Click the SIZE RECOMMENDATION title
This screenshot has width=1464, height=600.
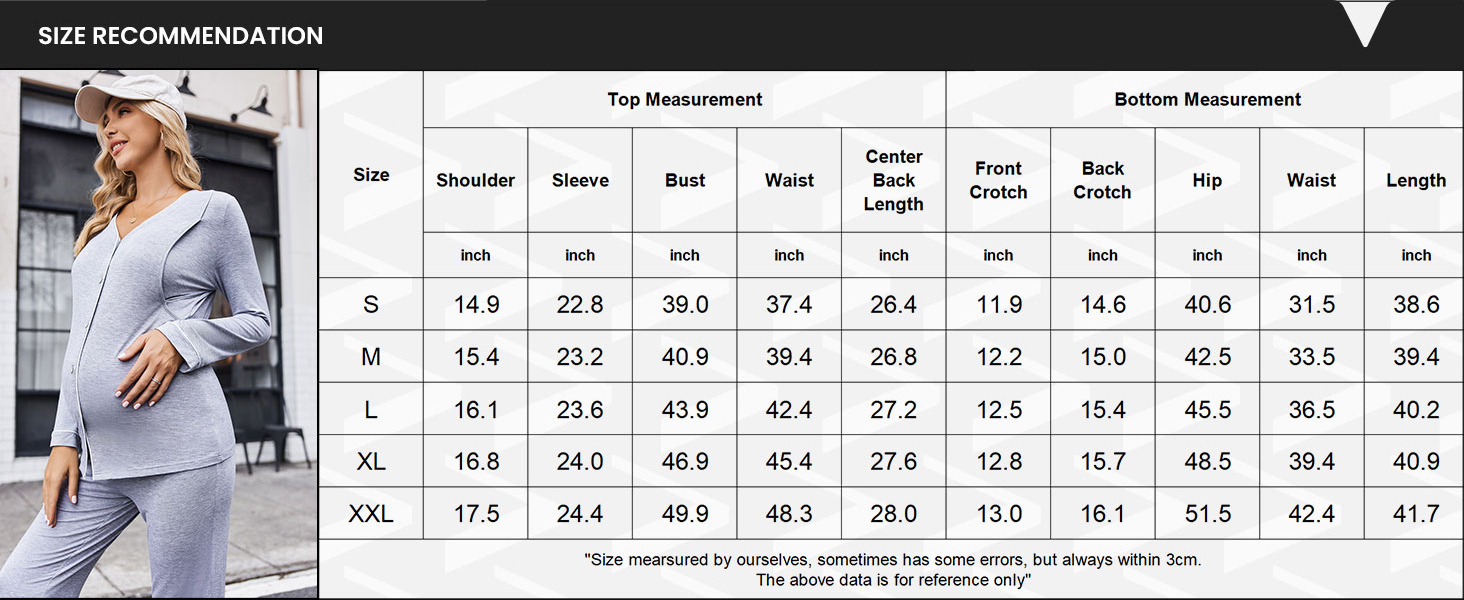[180, 36]
